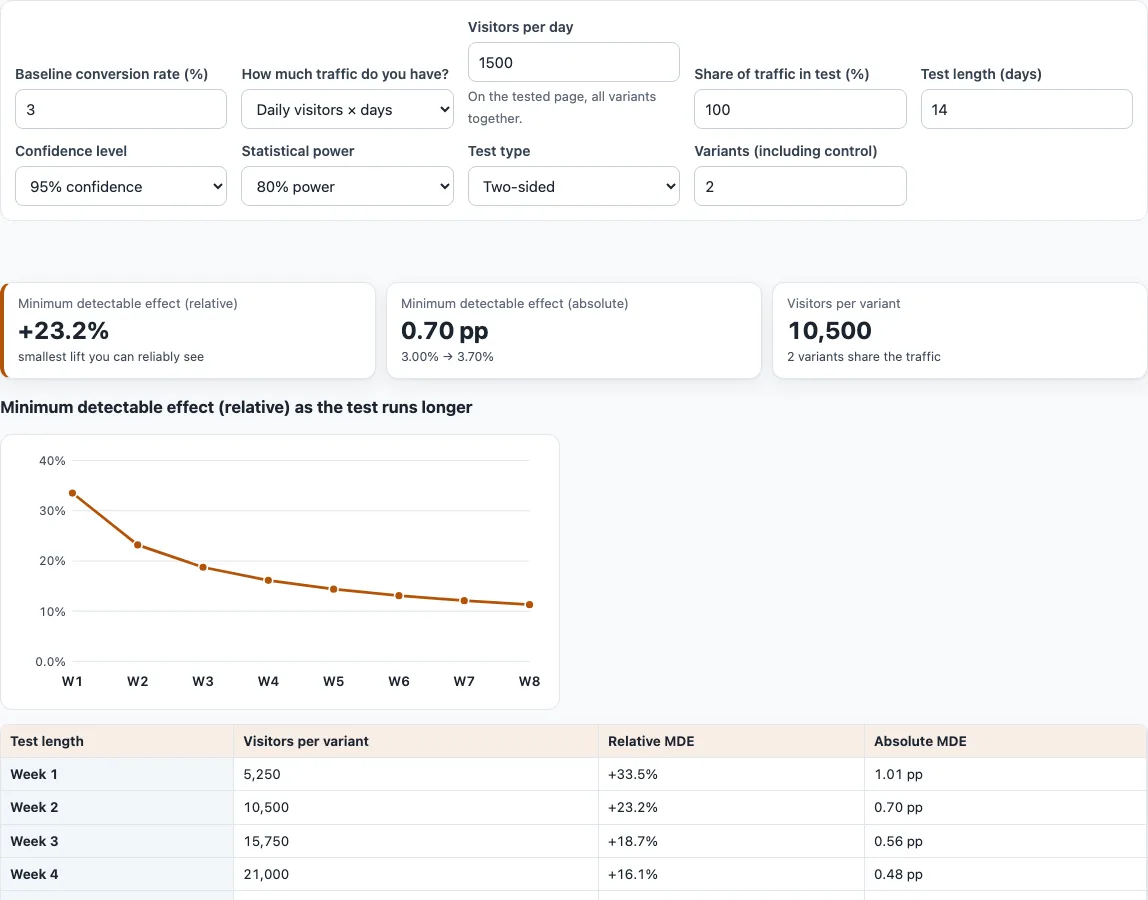
Task: Click the W3 data point on chart
Action: coord(203,568)
